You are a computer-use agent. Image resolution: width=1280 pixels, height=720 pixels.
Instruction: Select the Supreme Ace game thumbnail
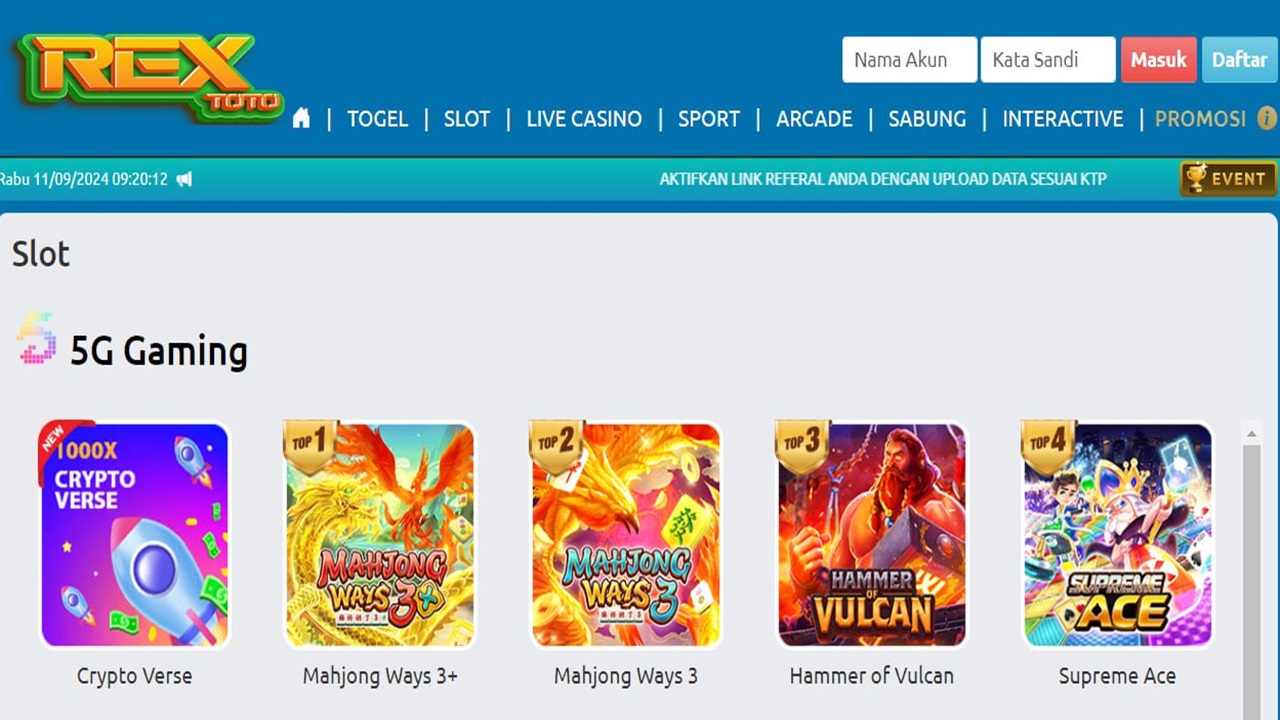point(1117,535)
